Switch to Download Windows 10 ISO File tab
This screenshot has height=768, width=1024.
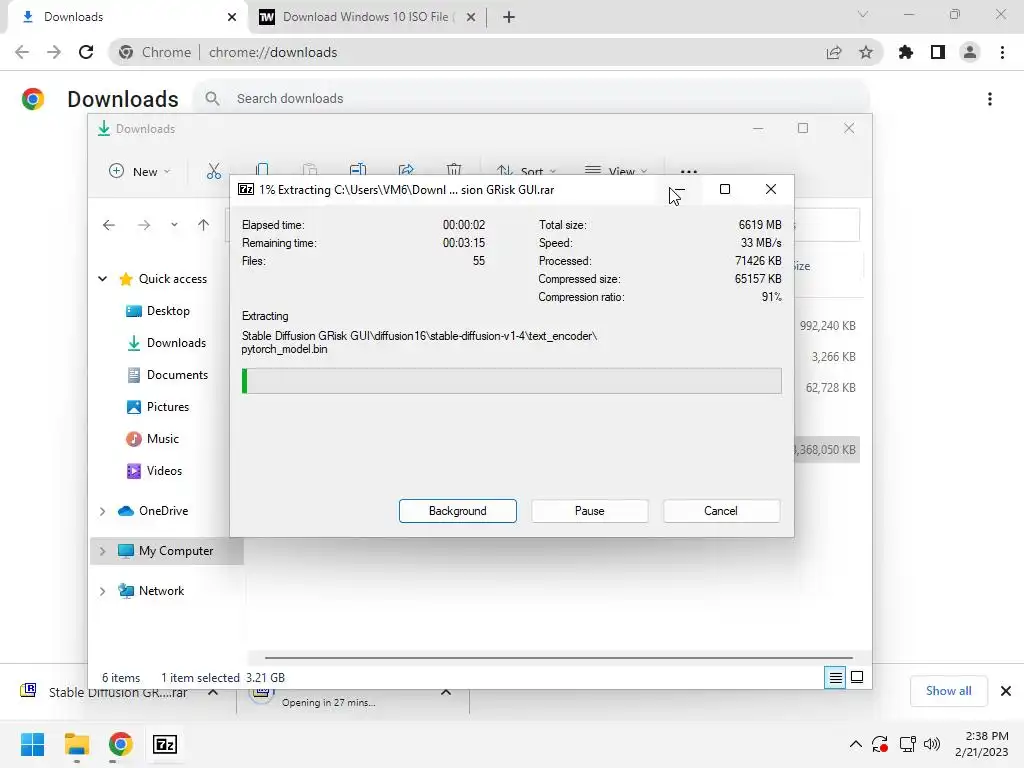(369, 17)
